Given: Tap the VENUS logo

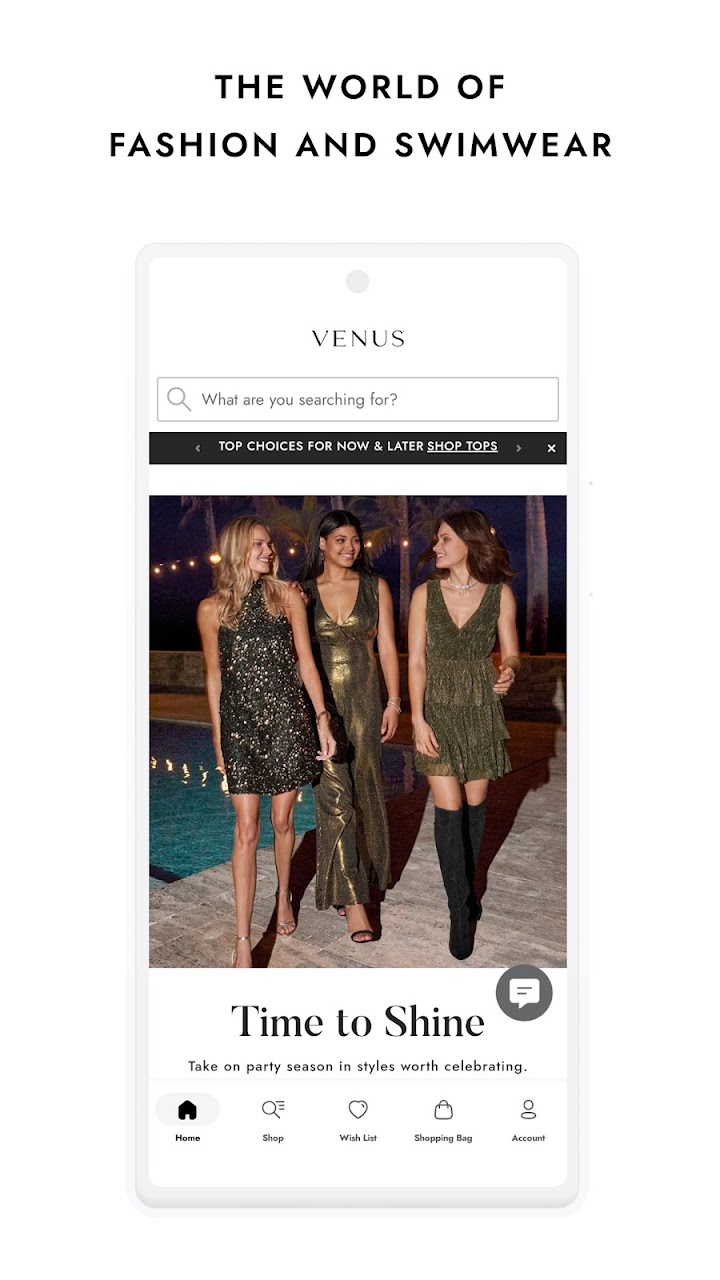Looking at the screenshot, I should pos(358,339).
